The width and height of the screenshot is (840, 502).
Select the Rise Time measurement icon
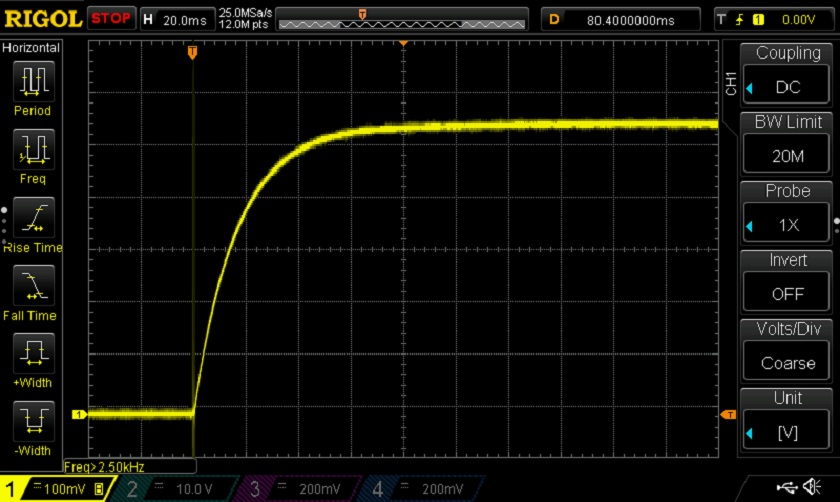(x=32, y=218)
